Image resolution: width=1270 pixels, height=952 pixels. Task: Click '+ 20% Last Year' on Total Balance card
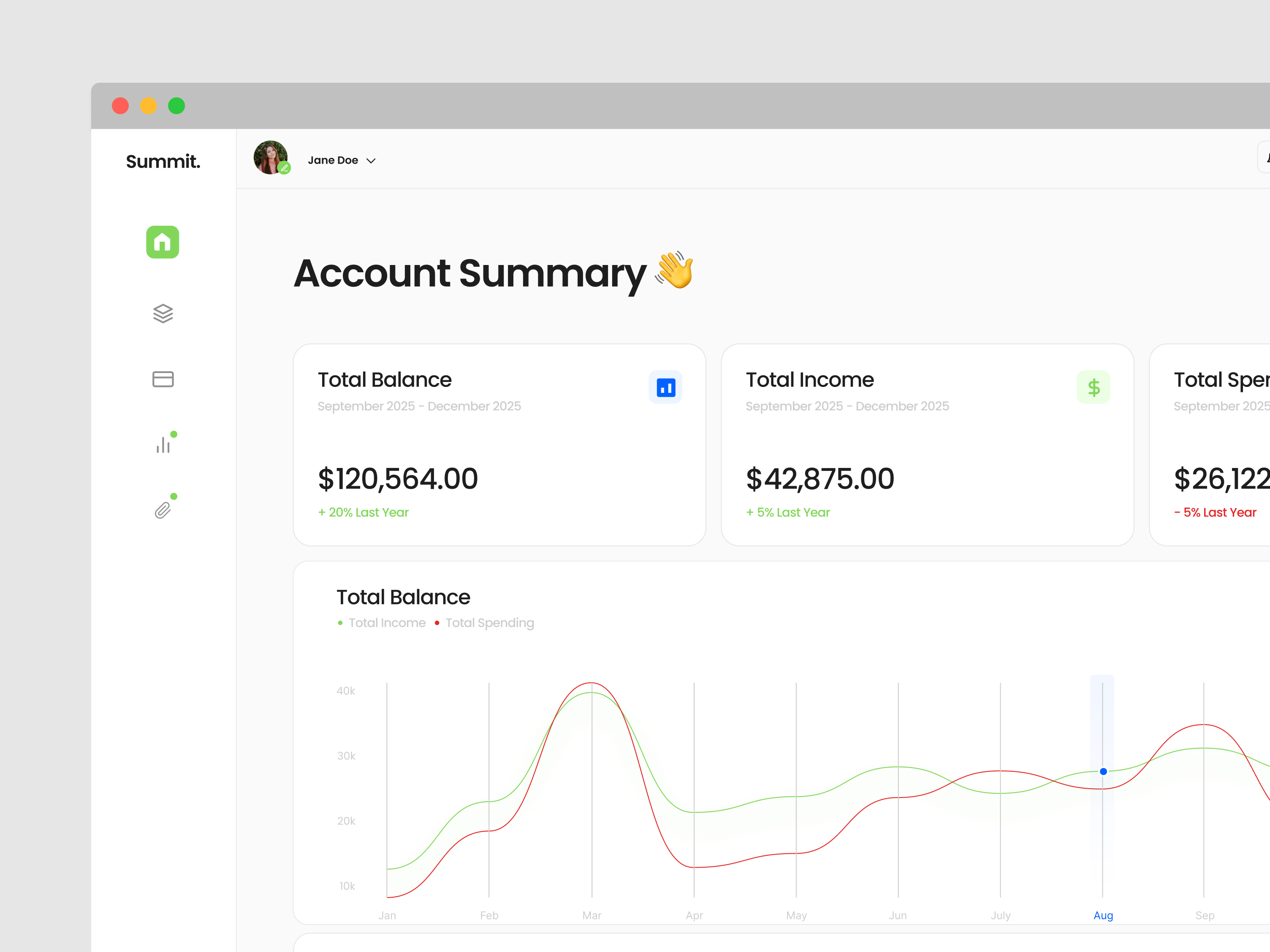tap(364, 512)
